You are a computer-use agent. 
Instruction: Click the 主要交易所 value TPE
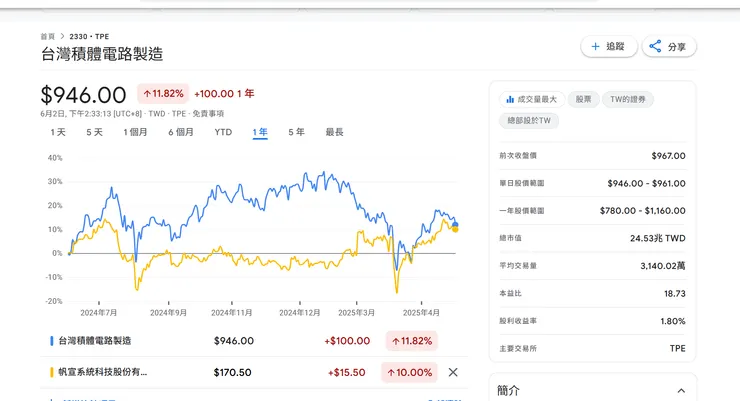click(677, 349)
